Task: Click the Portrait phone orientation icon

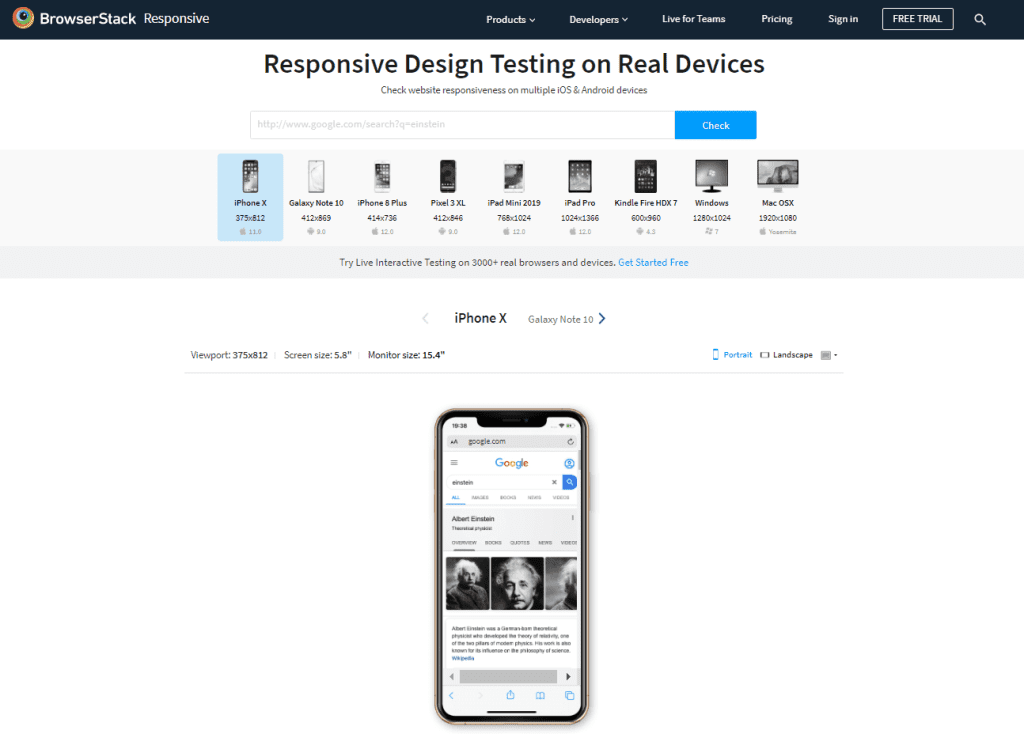Action: click(x=715, y=355)
